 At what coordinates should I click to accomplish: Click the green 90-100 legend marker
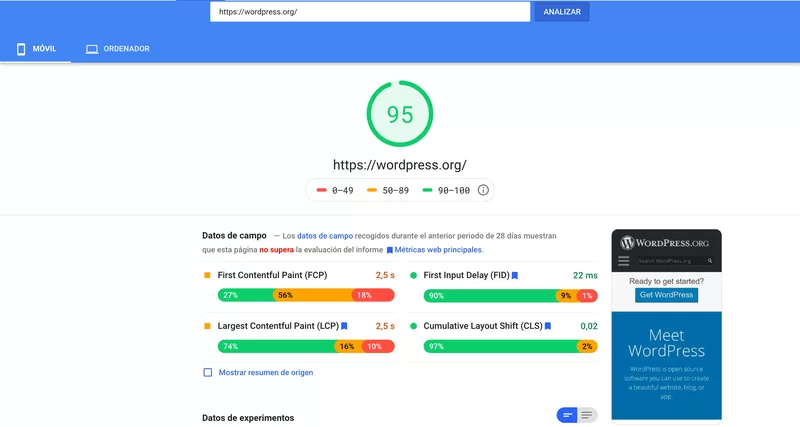point(428,190)
